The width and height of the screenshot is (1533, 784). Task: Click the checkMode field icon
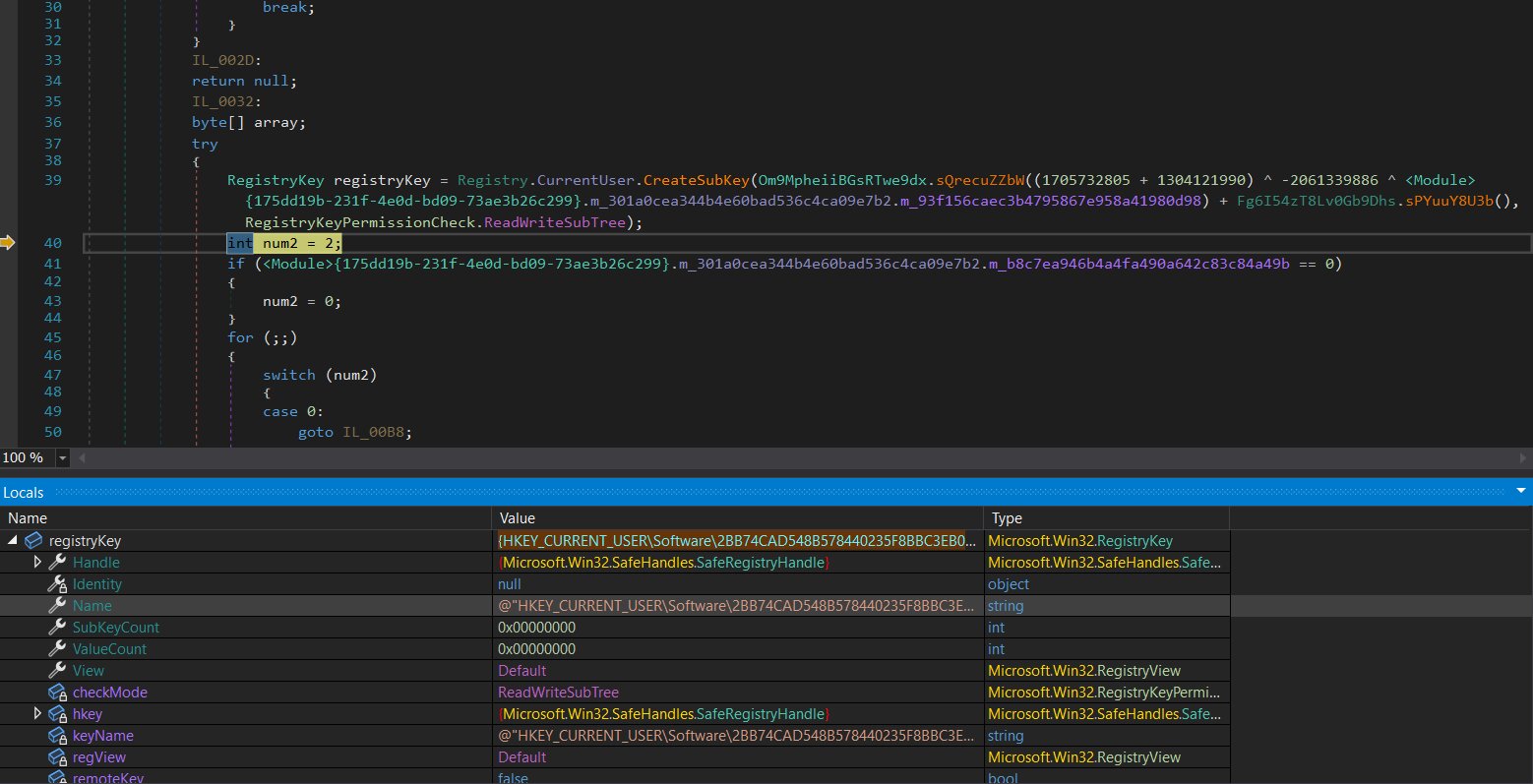(58, 693)
